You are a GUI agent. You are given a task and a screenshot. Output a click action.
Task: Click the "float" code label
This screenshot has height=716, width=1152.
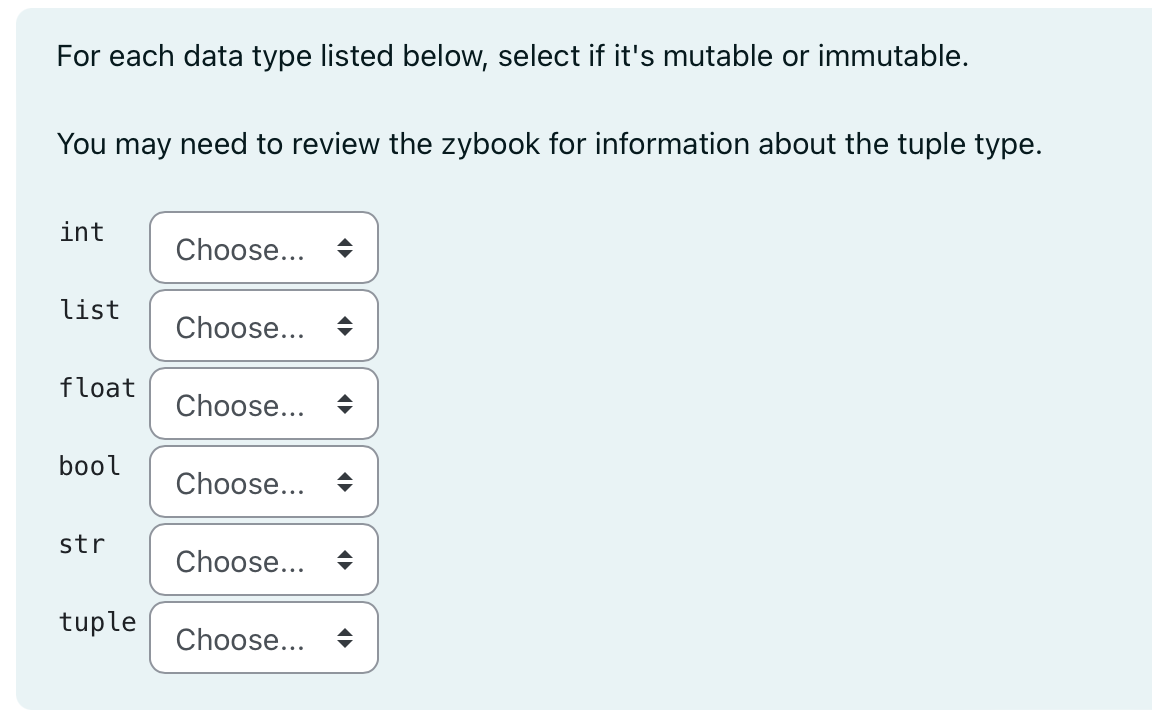(97, 388)
